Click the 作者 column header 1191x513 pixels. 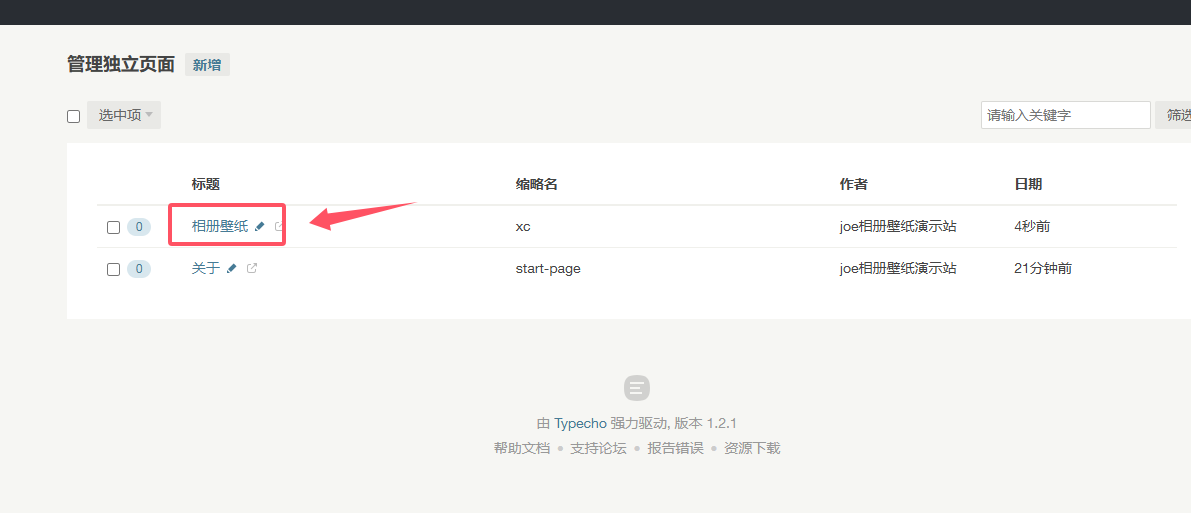coord(854,184)
